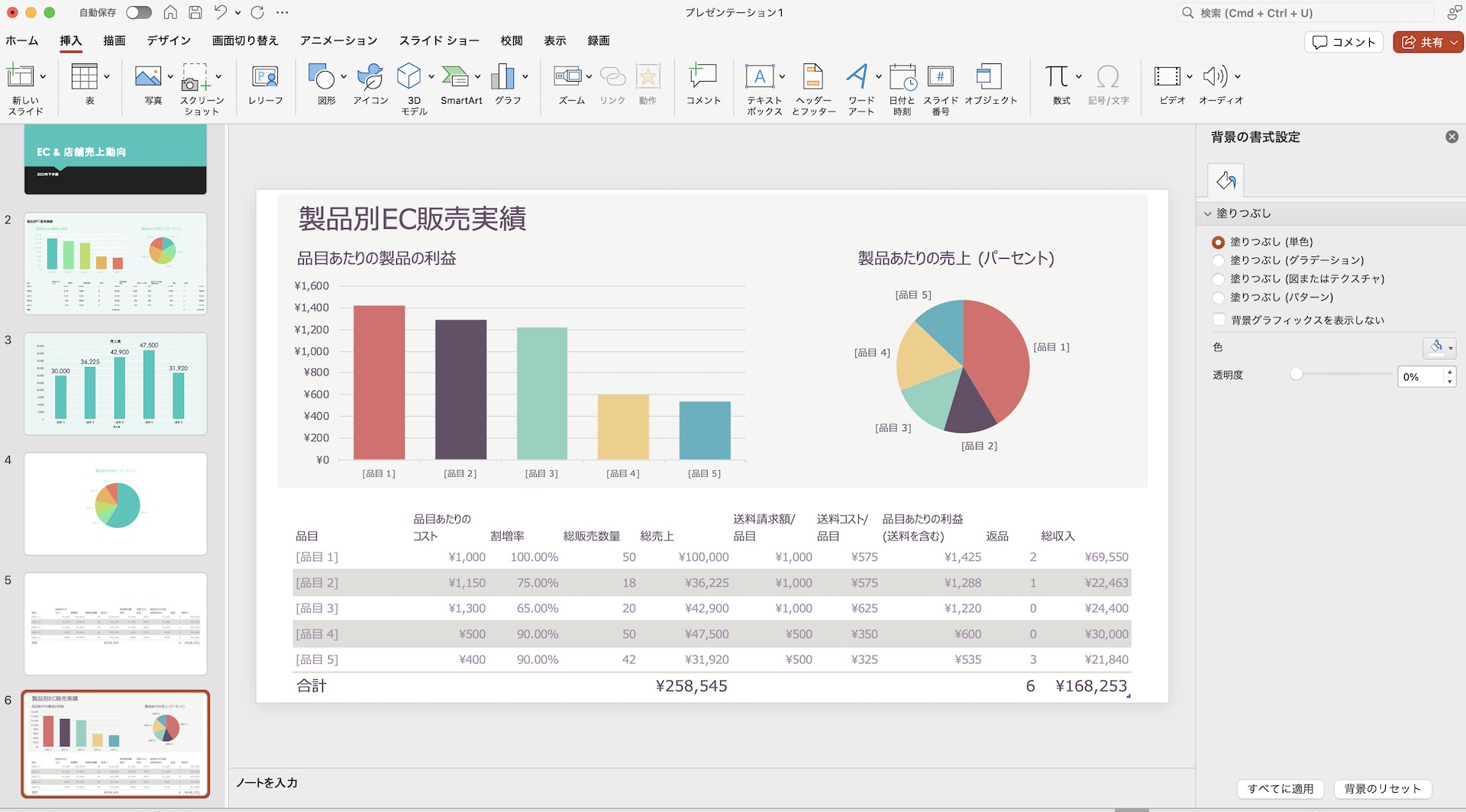Select Pattern fill 塗りつぶし (パターン)
The height and width of the screenshot is (812, 1466).
click(x=1218, y=297)
